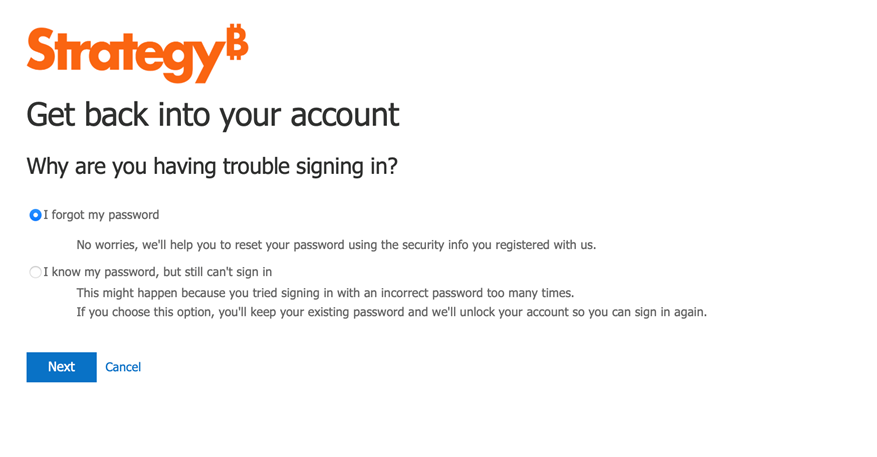
Task: Abort account recovery via Cancel
Action: click(x=123, y=367)
